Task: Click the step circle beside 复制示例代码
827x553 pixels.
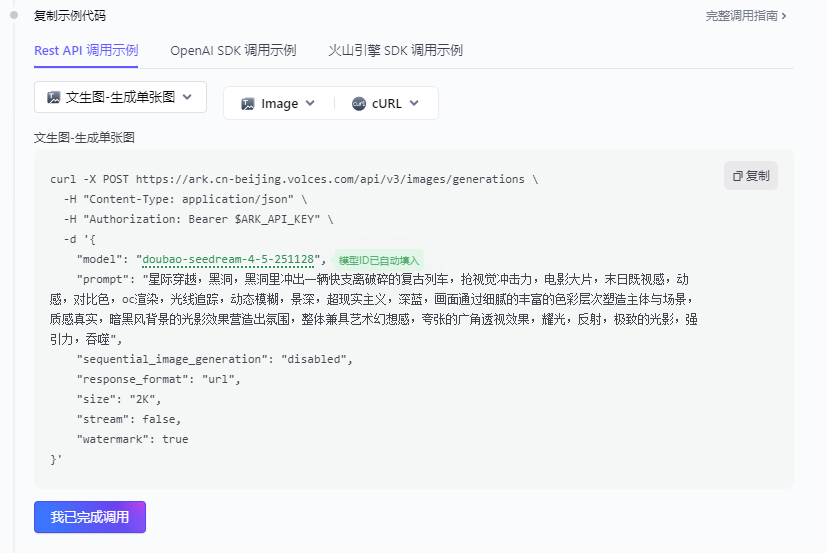Action: pyautogui.click(x=15, y=16)
